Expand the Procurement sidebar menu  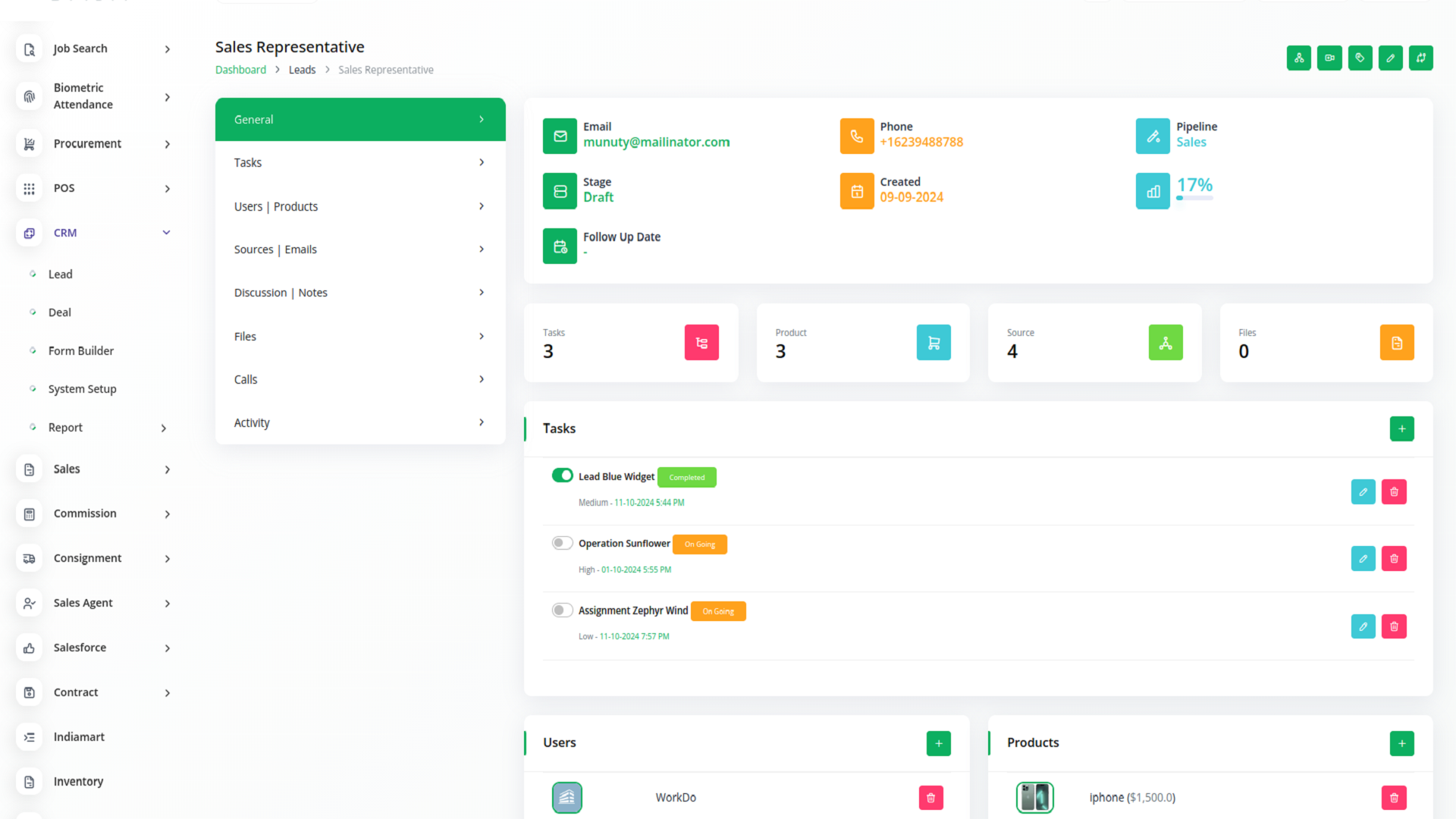167,144
